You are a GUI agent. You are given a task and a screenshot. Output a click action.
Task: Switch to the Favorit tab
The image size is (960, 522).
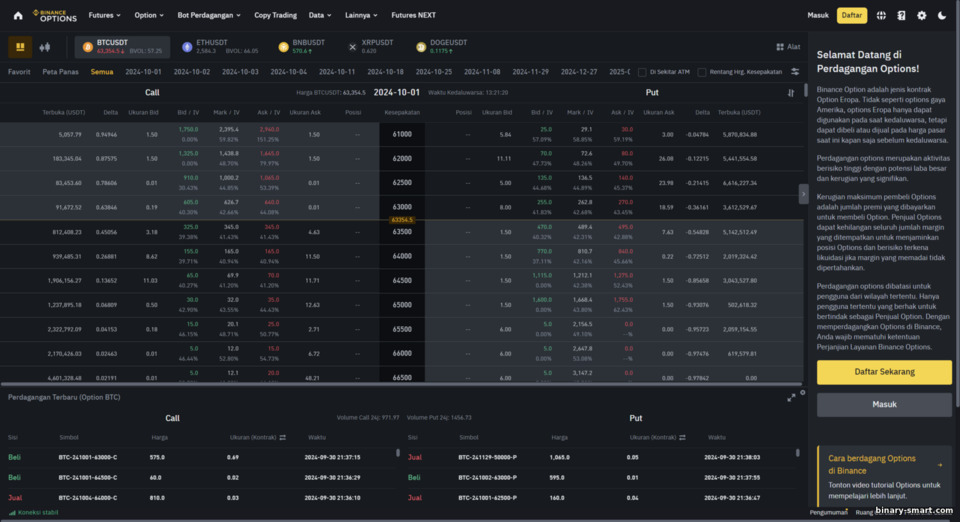click(x=19, y=72)
